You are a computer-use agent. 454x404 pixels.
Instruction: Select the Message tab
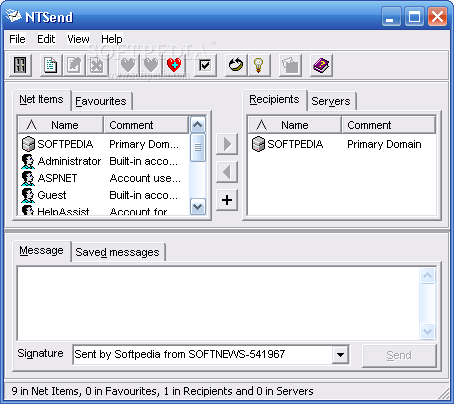click(x=41, y=250)
